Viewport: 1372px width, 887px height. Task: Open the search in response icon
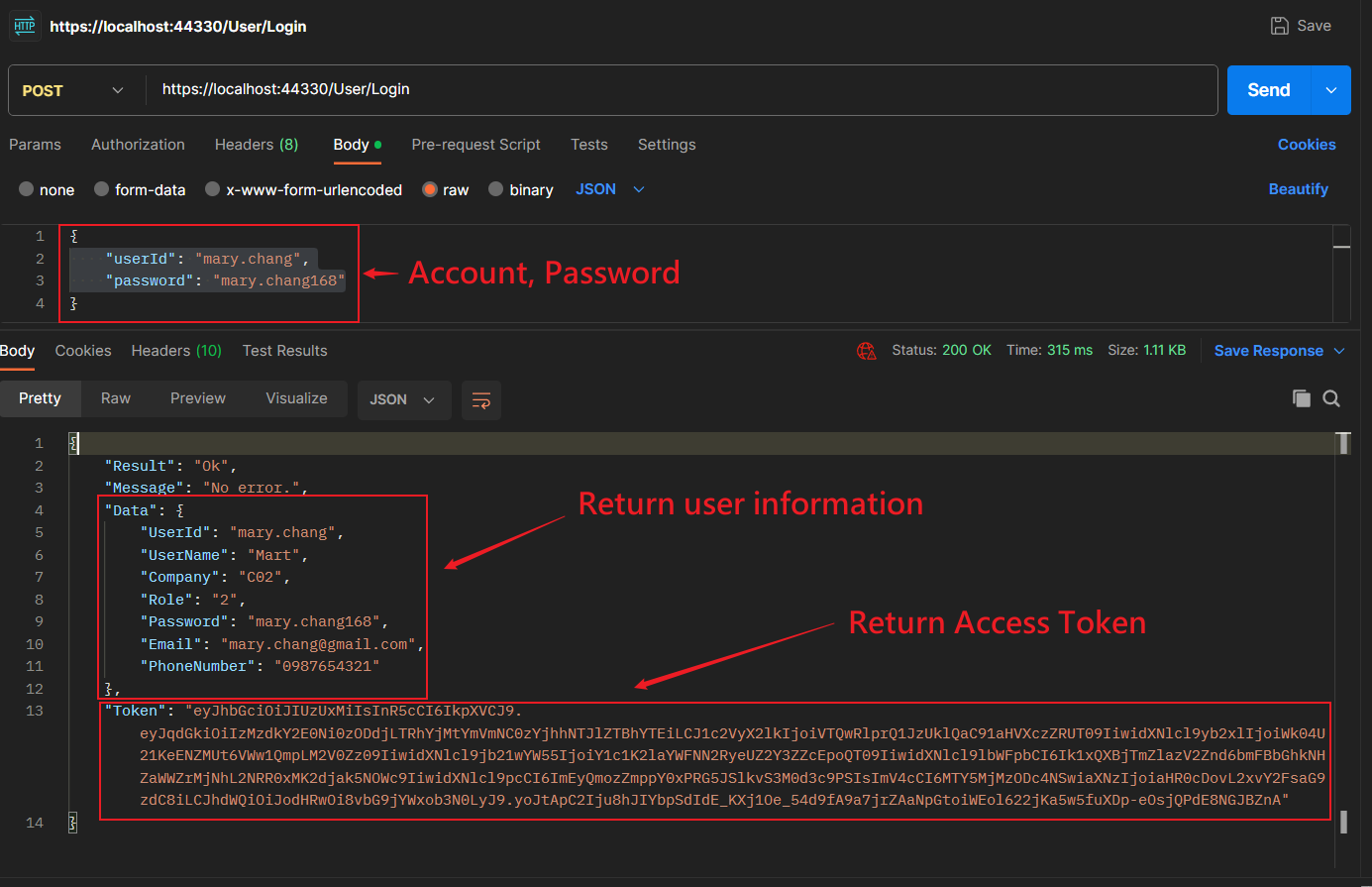tap(1331, 398)
